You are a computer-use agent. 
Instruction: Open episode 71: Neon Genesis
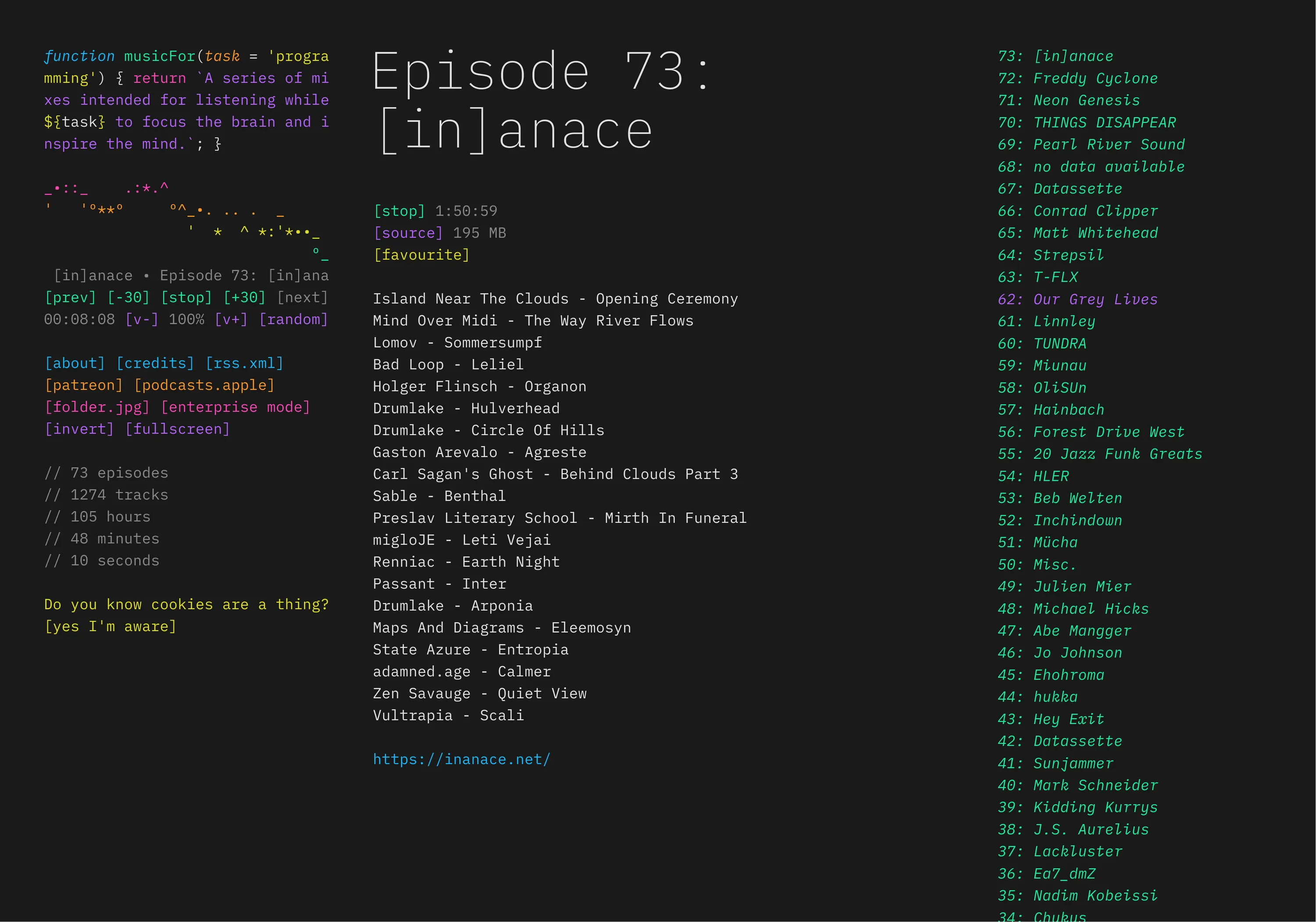tap(1069, 100)
